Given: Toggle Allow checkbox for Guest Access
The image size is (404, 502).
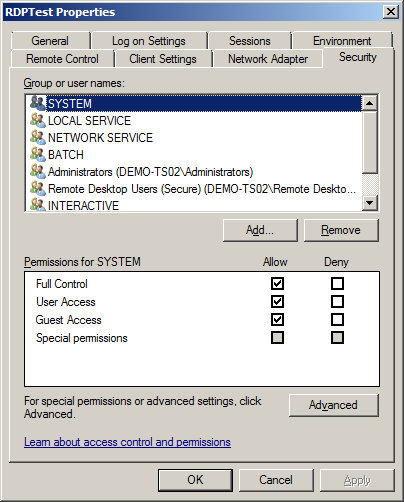Looking at the screenshot, I should pos(277,320).
